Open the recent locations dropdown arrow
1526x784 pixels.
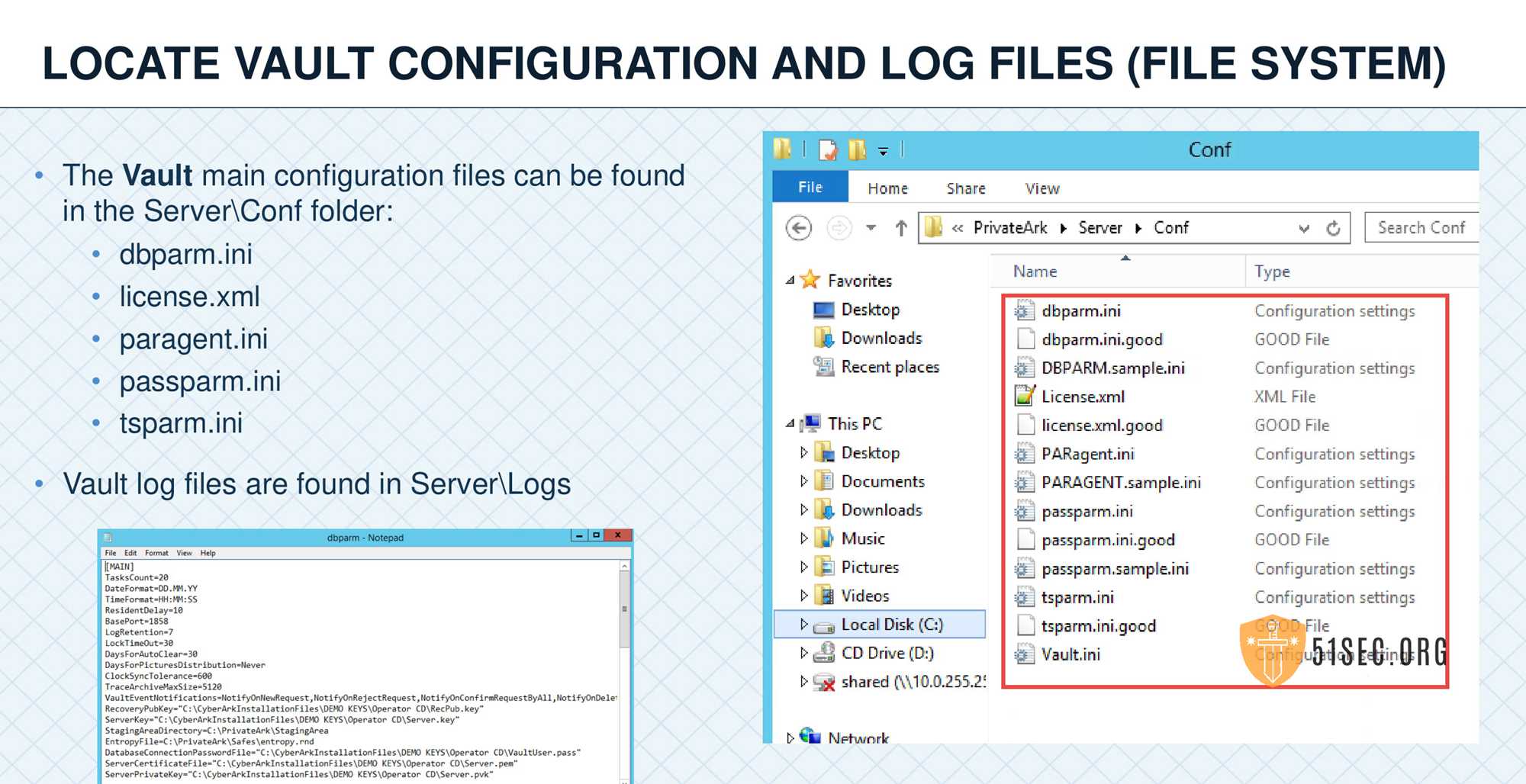pyautogui.click(x=871, y=228)
